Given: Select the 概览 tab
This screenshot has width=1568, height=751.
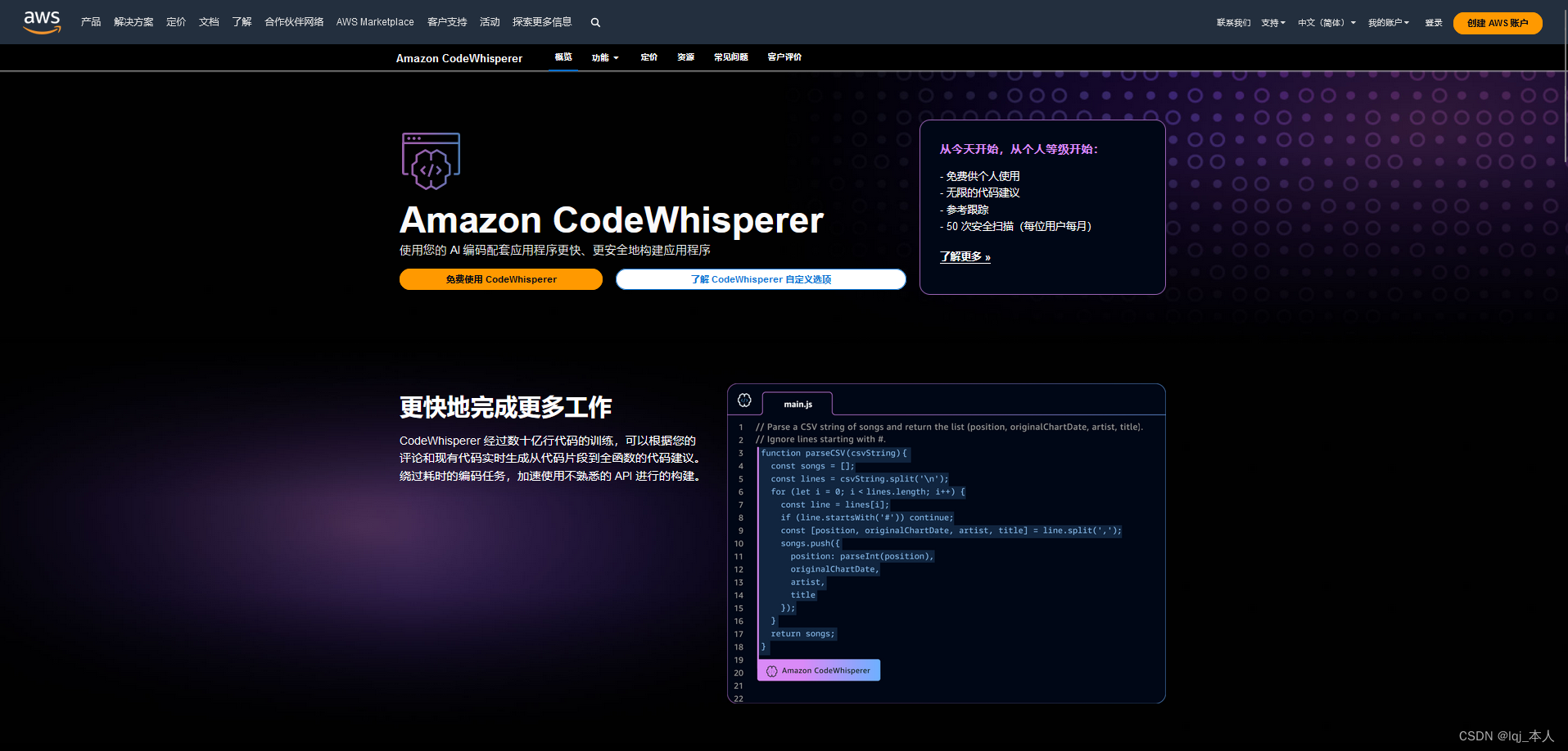Looking at the screenshot, I should click(563, 57).
